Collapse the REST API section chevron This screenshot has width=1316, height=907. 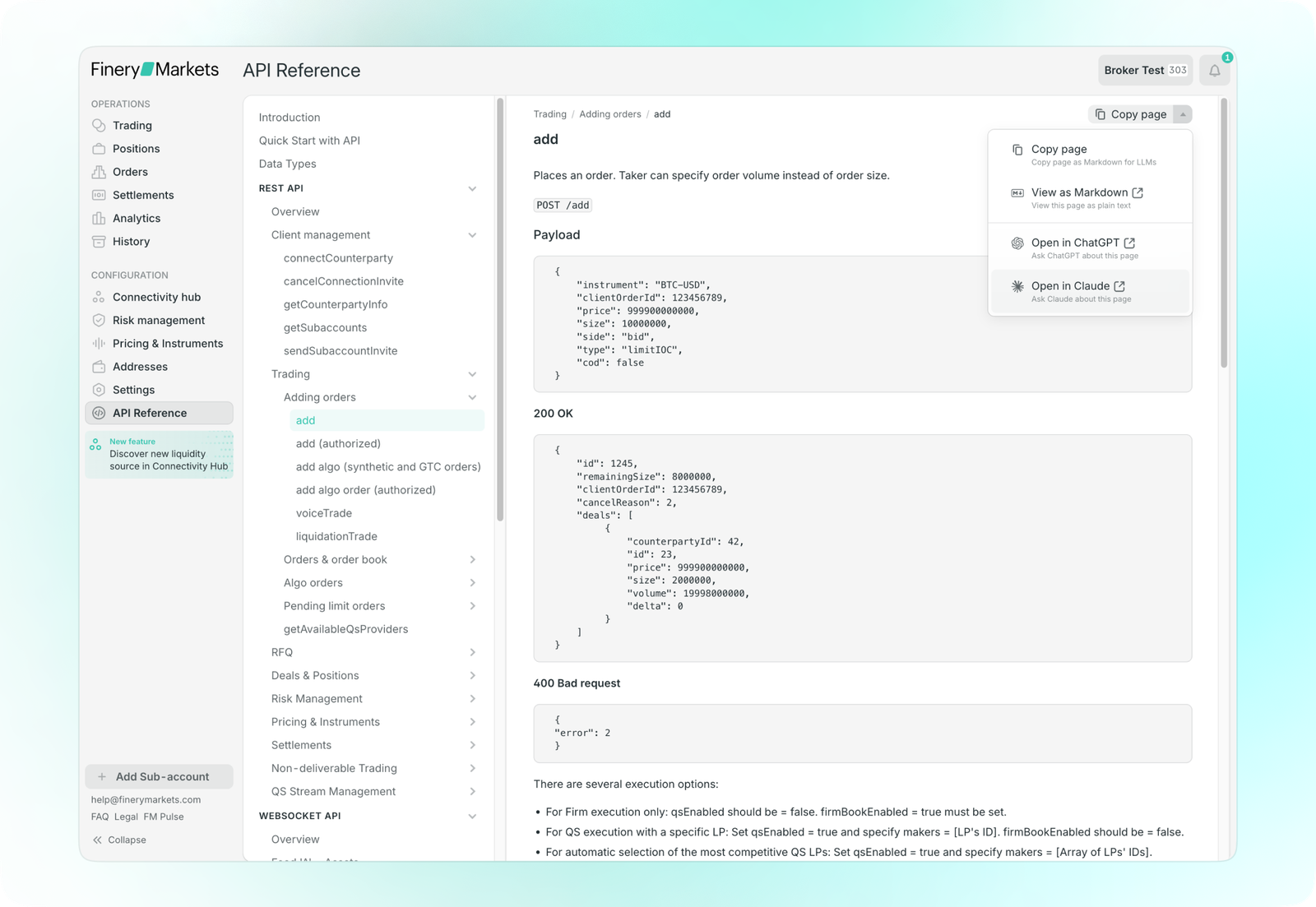pyautogui.click(x=472, y=188)
